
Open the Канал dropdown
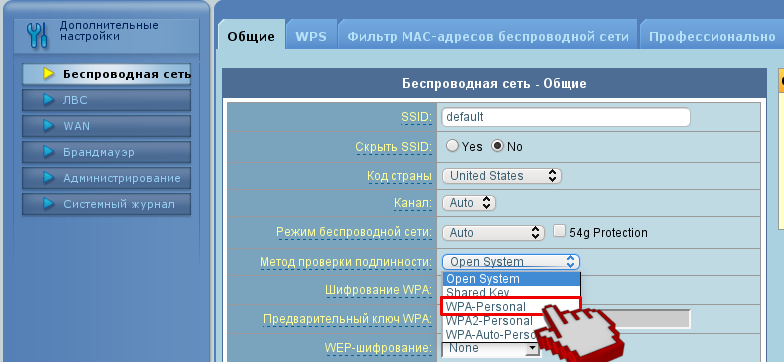468,203
